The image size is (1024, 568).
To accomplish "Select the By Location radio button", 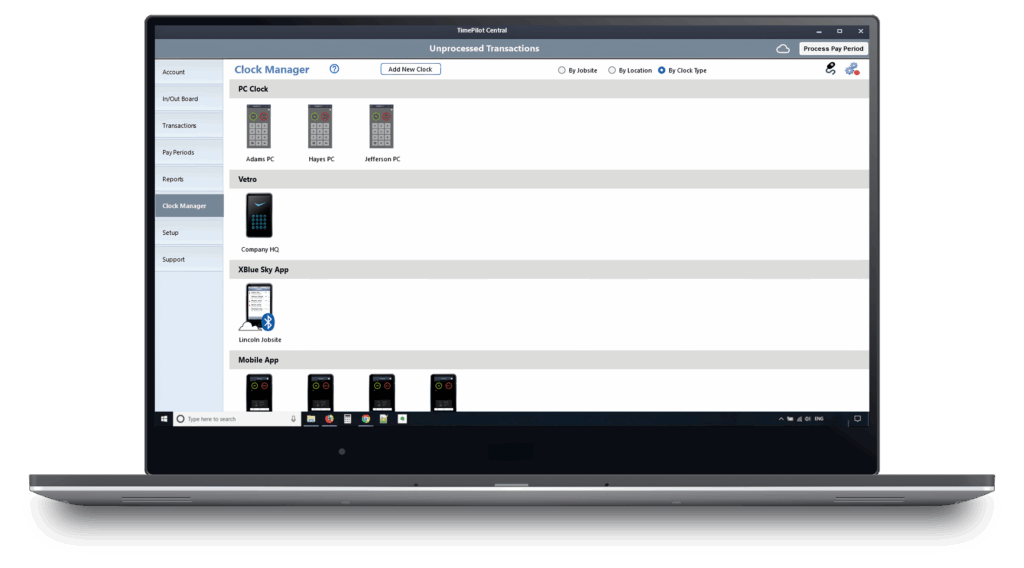I will 612,70.
